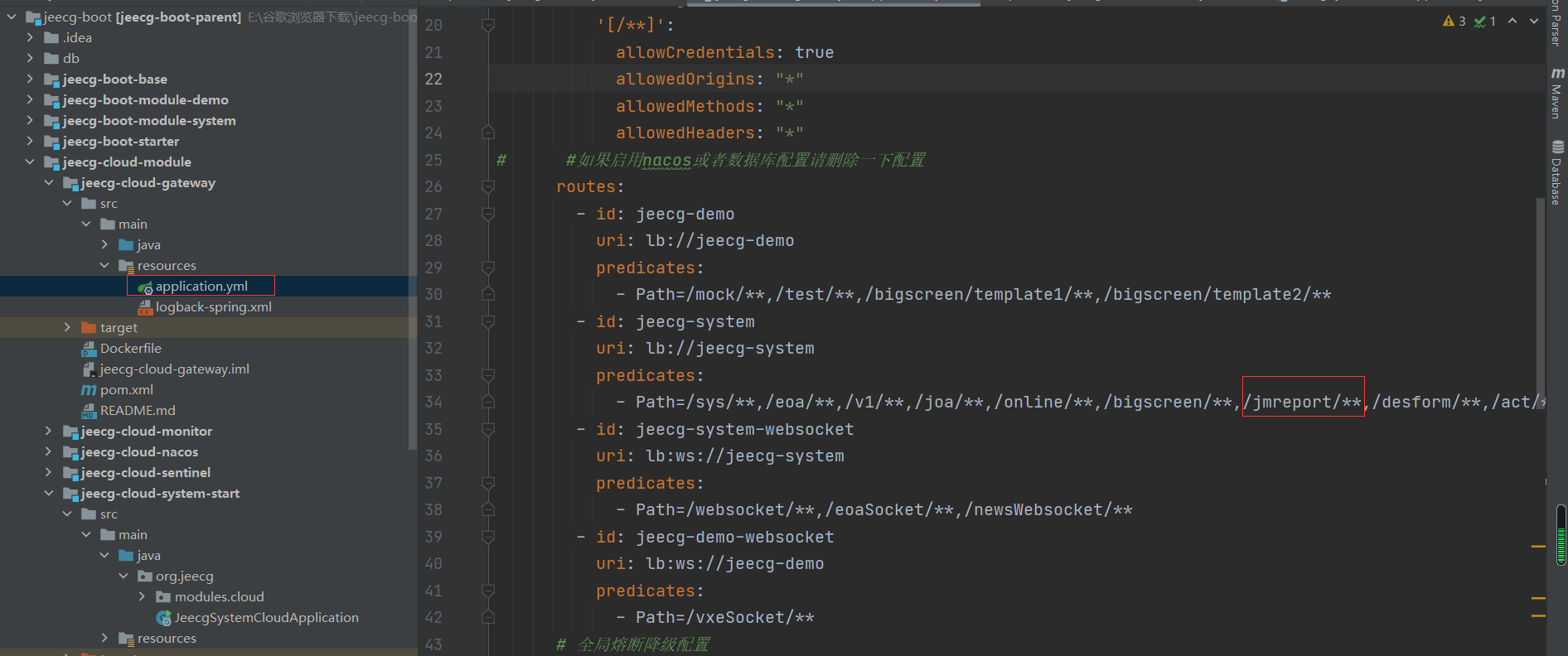1568x656 pixels.
Task: Expand the java folder under gateway main
Action: click(x=104, y=244)
